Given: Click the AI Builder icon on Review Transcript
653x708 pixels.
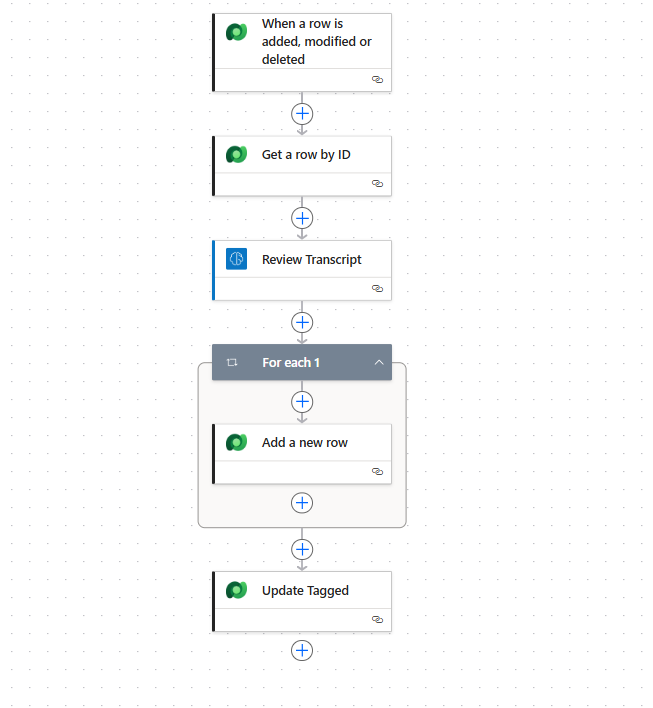Looking at the screenshot, I should pyautogui.click(x=237, y=259).
